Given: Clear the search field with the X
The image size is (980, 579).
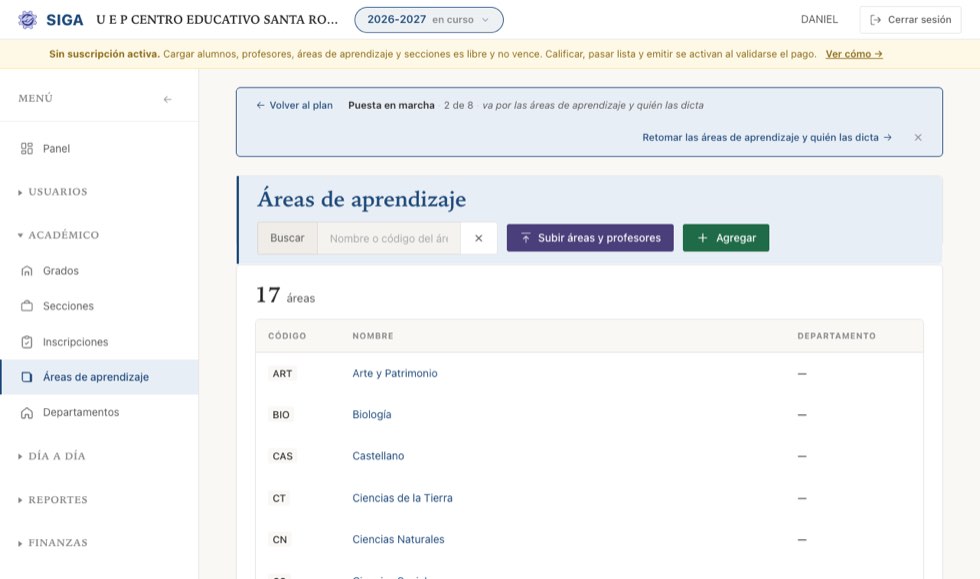Looking at the screenshot, I should pyautogui.click(x=479, y=238).
